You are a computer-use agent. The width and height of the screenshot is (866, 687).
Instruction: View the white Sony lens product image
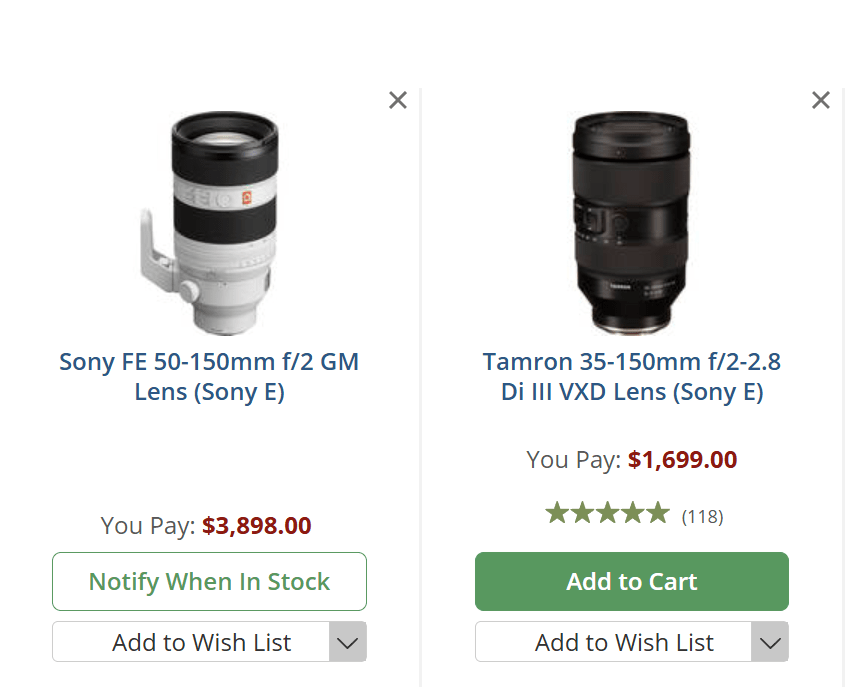[x=209, y=222]
